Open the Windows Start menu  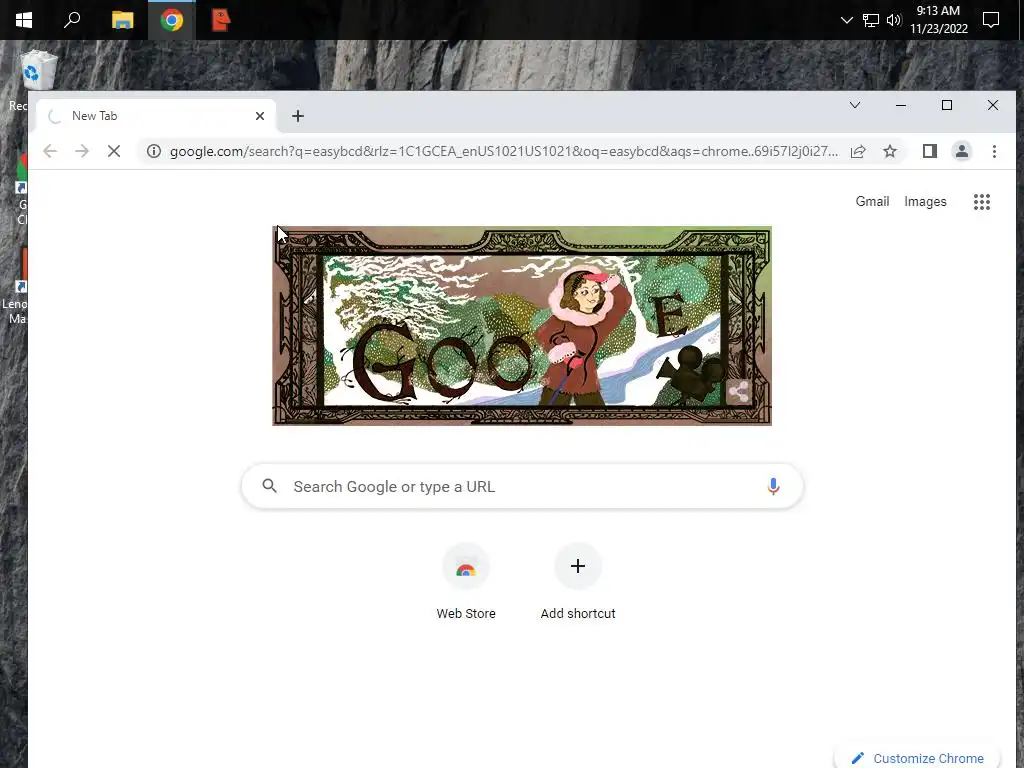(24, 20)
